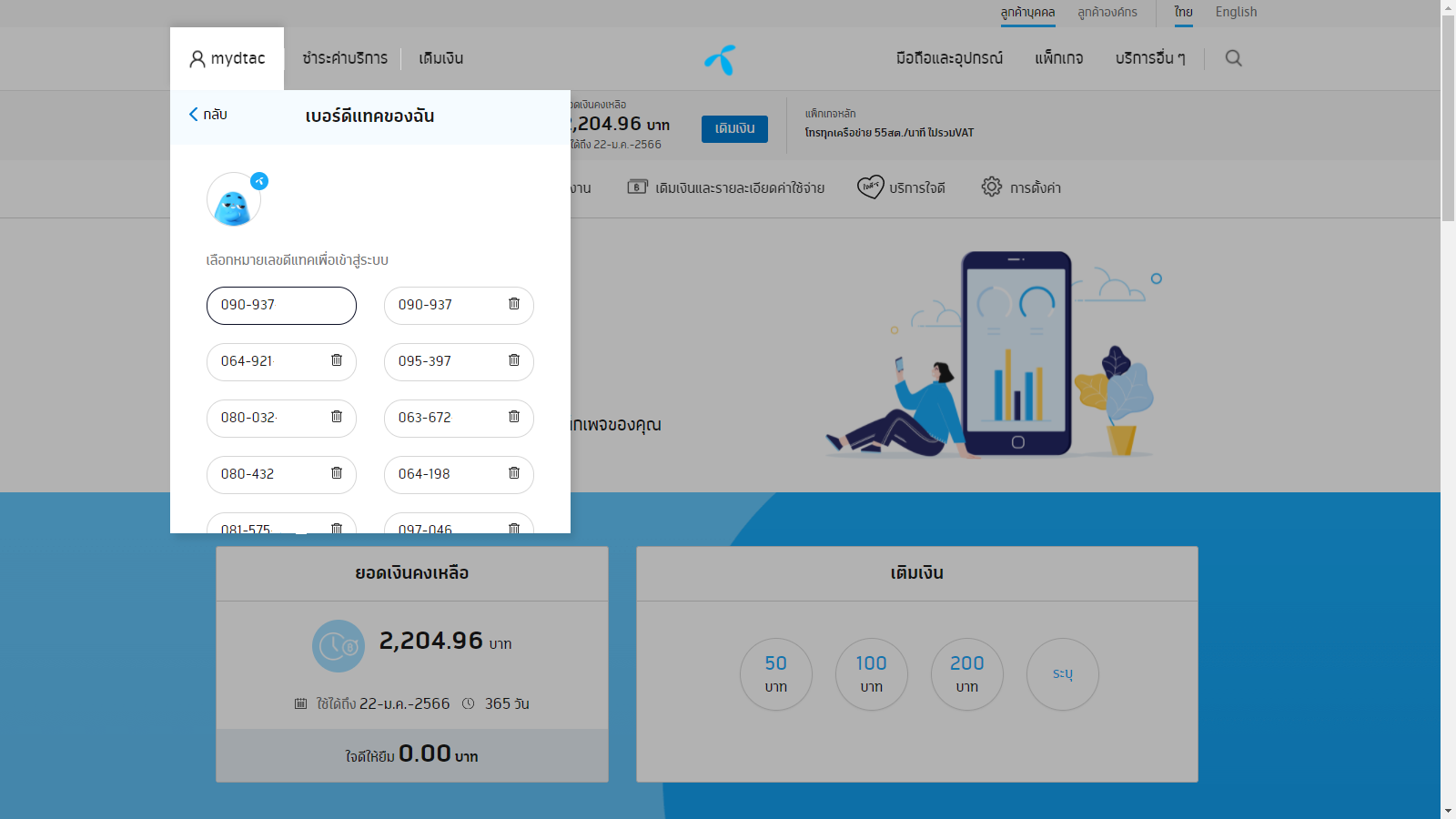Open the บริการใจดี tab

coord(901,187)
